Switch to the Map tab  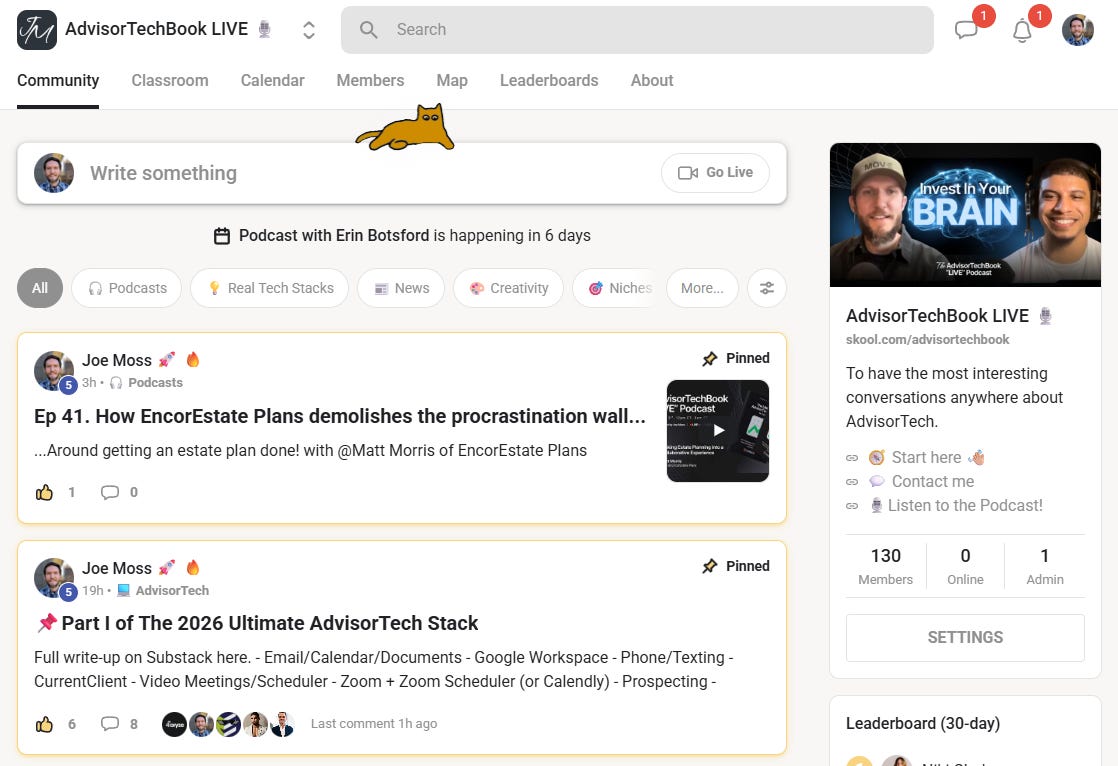pos(452,81)
